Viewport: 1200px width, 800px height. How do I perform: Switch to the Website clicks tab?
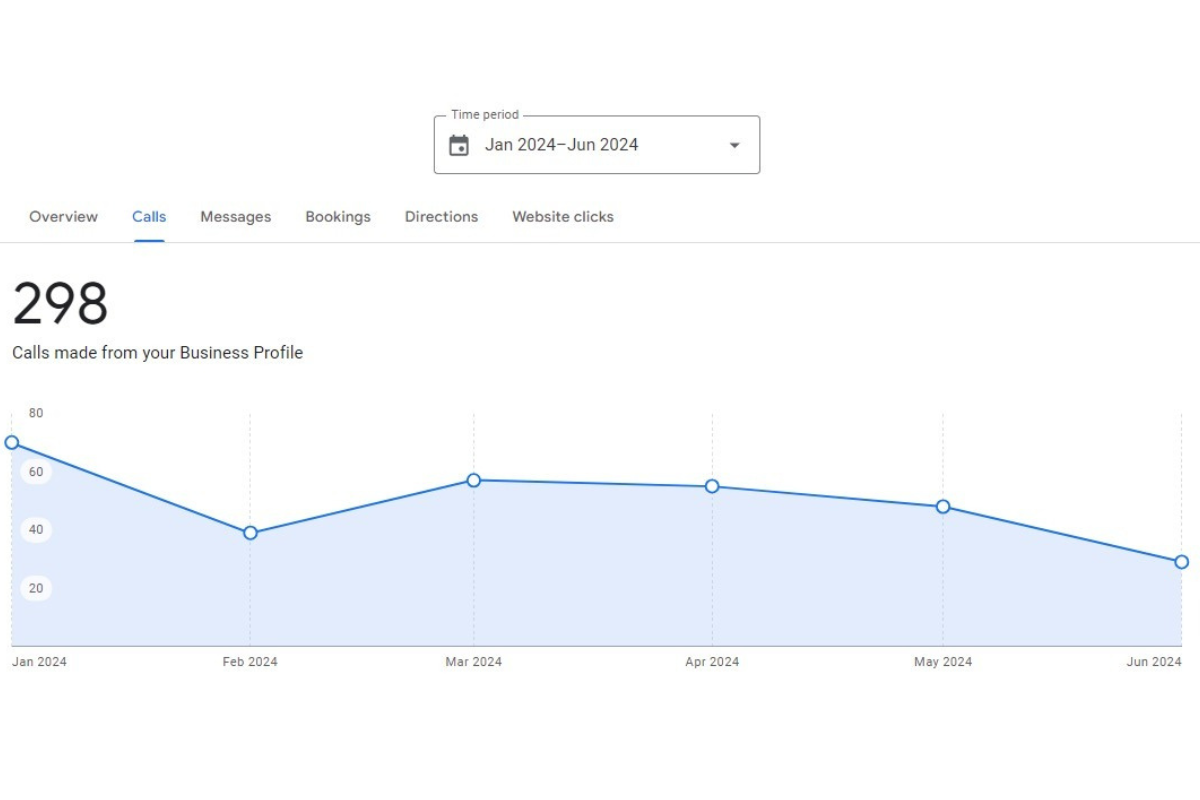(563, 217)
